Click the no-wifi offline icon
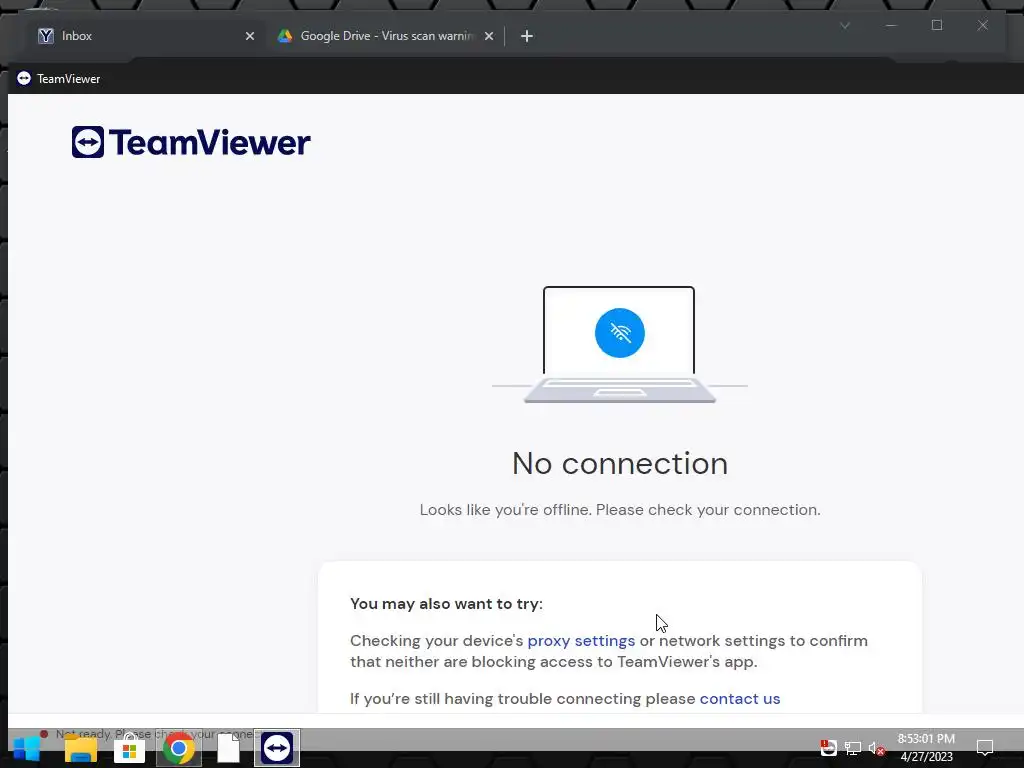The image size is (1024, 768). [x=620, y=333]
